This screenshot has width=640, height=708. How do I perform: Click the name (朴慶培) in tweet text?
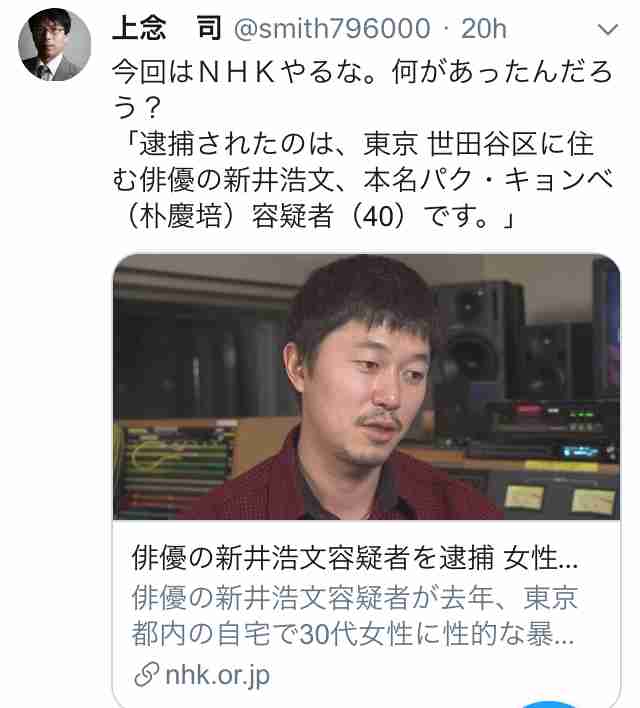click(181, 216)
